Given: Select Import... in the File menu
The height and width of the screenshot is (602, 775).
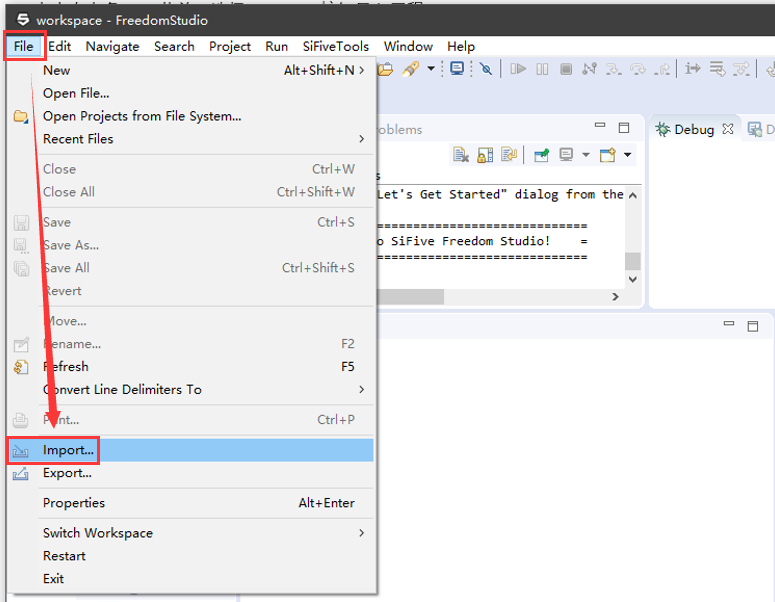Looking at the screenshot, I should (190, 450).
